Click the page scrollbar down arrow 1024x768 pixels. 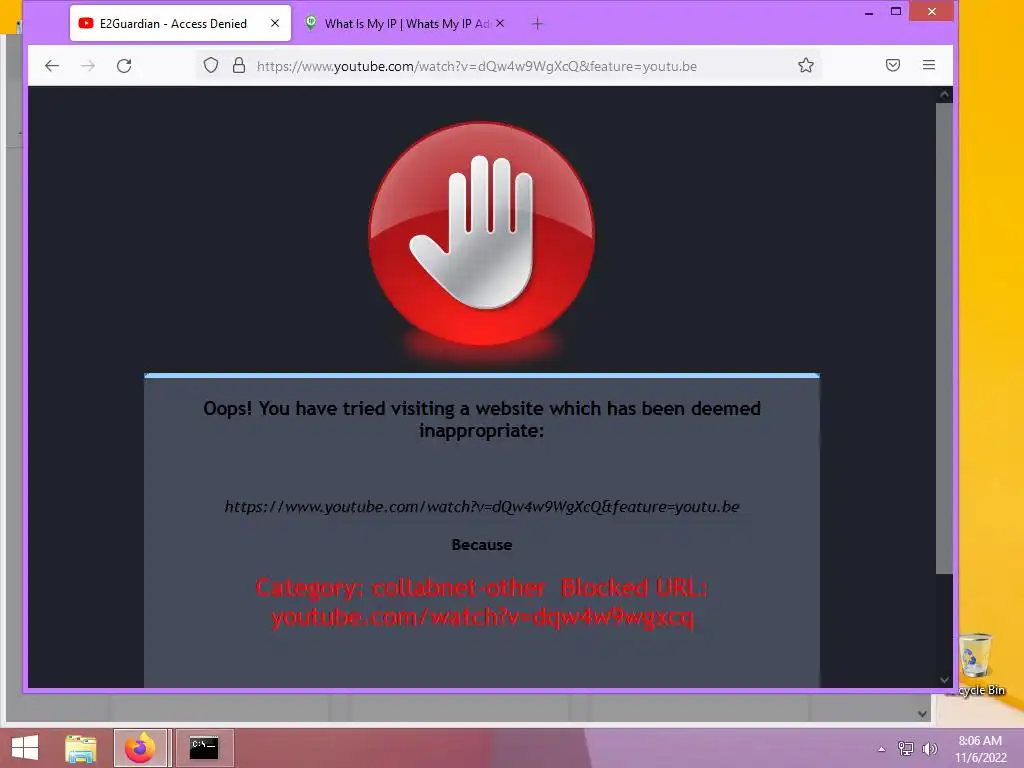coord(944,680)
